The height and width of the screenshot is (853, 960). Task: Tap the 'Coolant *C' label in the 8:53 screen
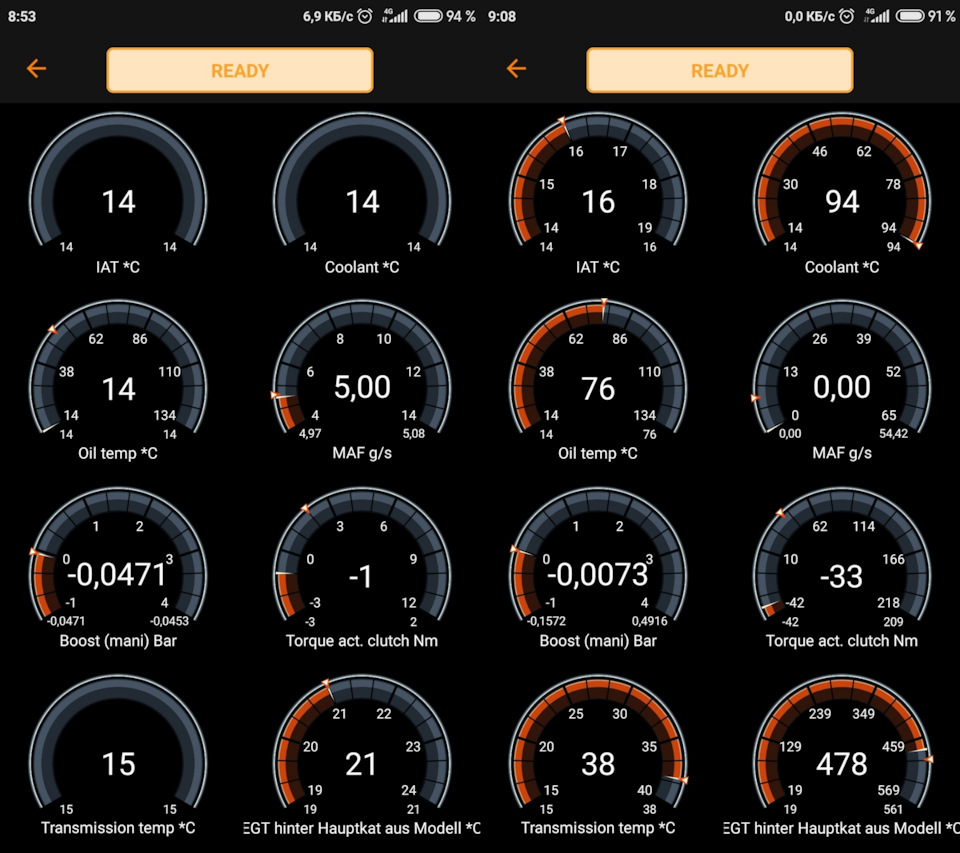click(x=362, y=267)
